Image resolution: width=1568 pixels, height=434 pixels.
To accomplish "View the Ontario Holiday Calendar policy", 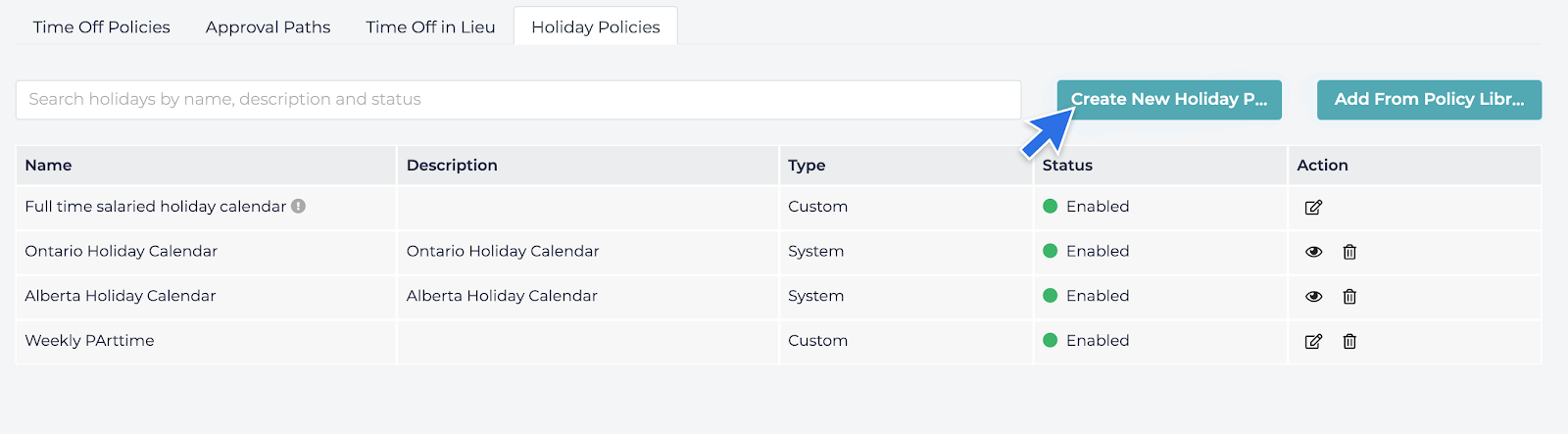I will click(x=1313, y=252).
